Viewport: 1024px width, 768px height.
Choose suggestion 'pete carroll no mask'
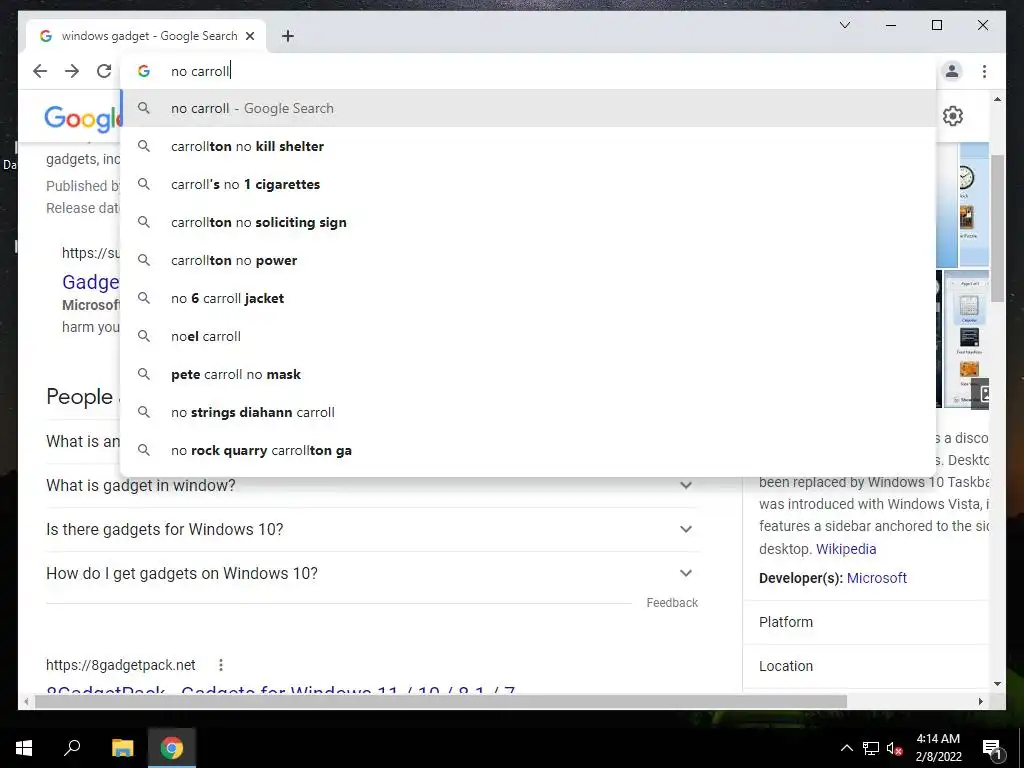pos(528,374)
